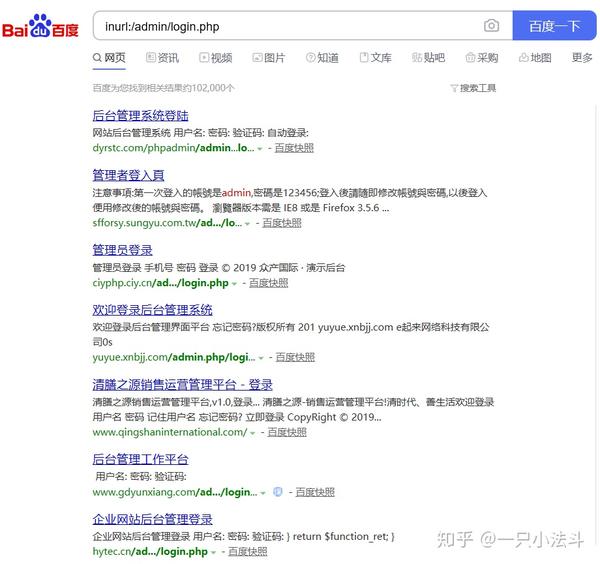Switch to the 资讯 tab

(163, 58)
